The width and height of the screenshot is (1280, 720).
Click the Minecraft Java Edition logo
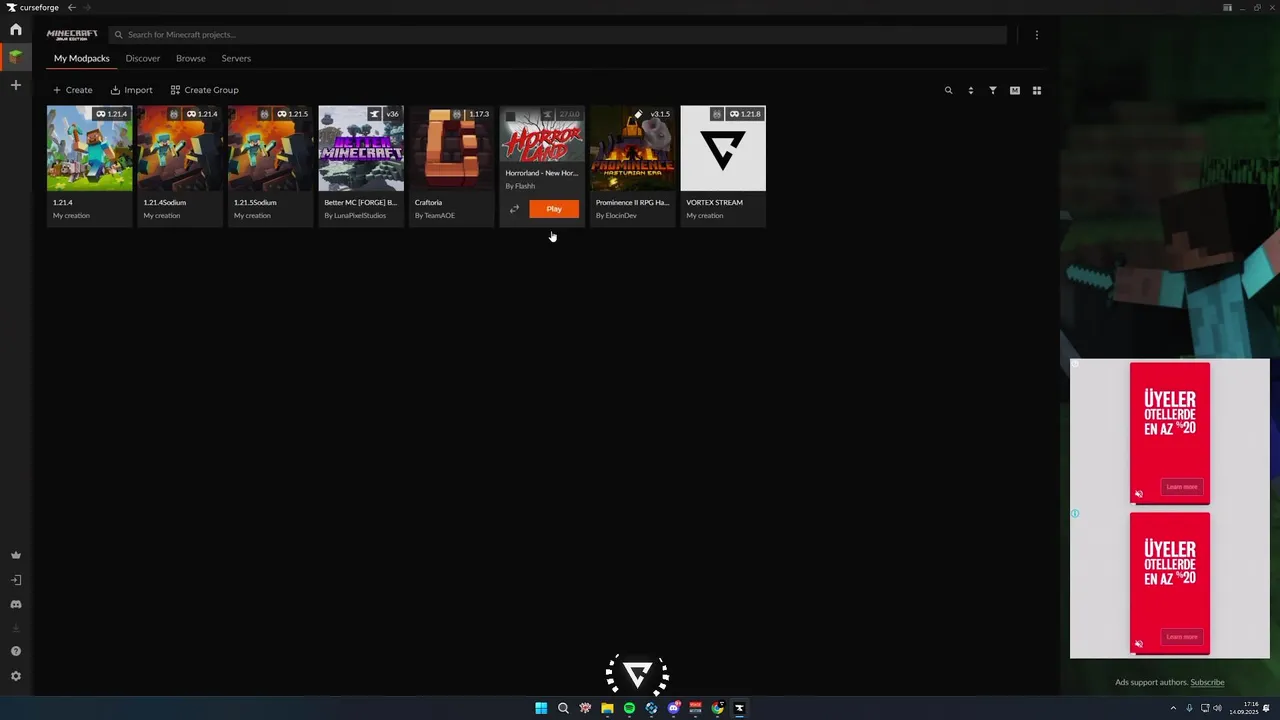[72, 35]
